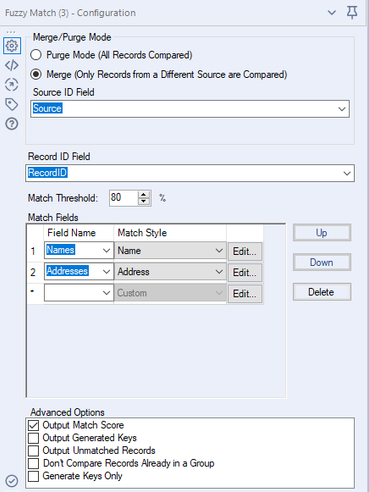369x492 pixels.
Task: Enable Generate Keys Only
Action: (x=33, y=476)
